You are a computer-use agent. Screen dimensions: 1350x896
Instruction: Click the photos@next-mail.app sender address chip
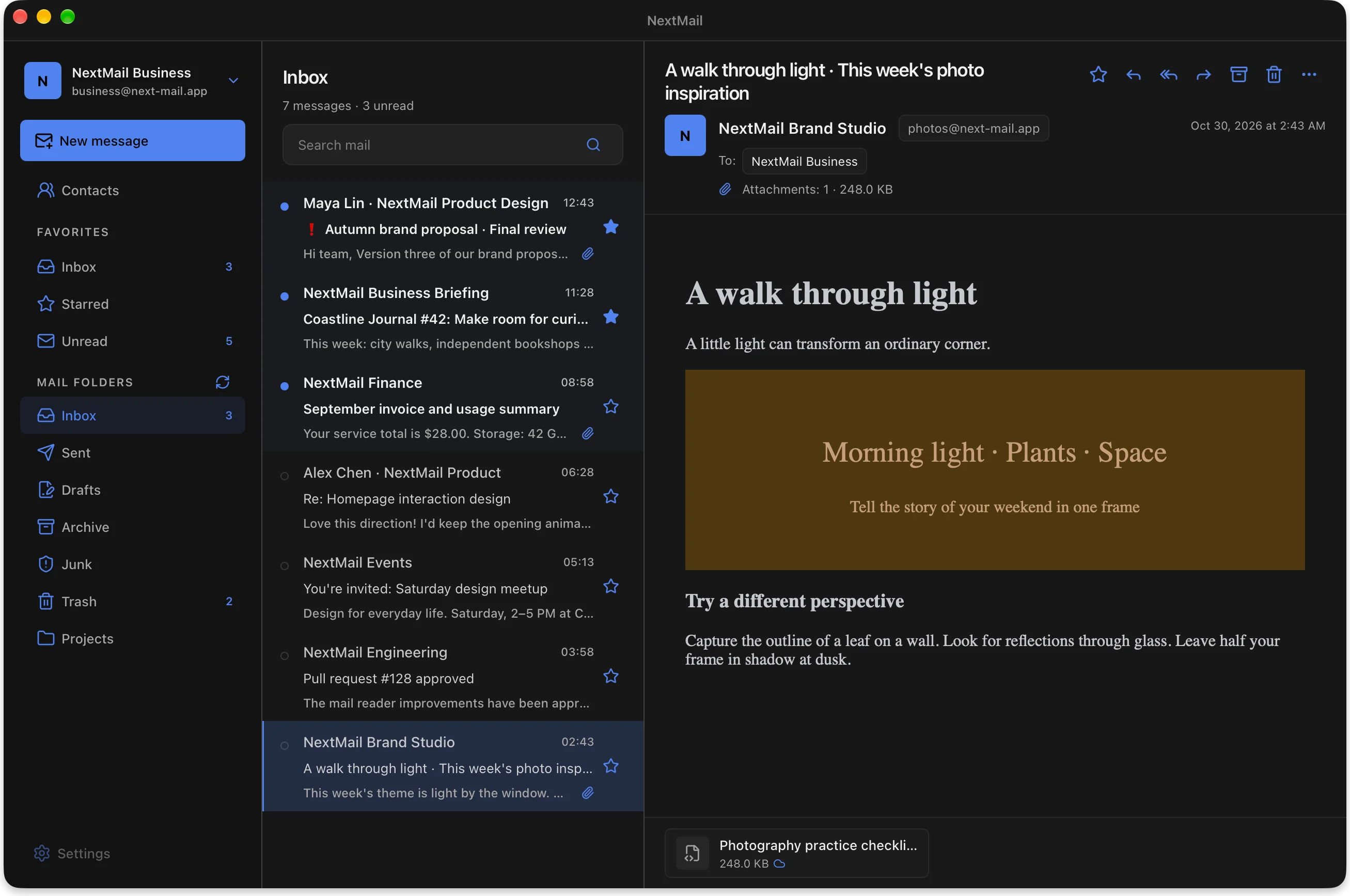tap(973, 128)
